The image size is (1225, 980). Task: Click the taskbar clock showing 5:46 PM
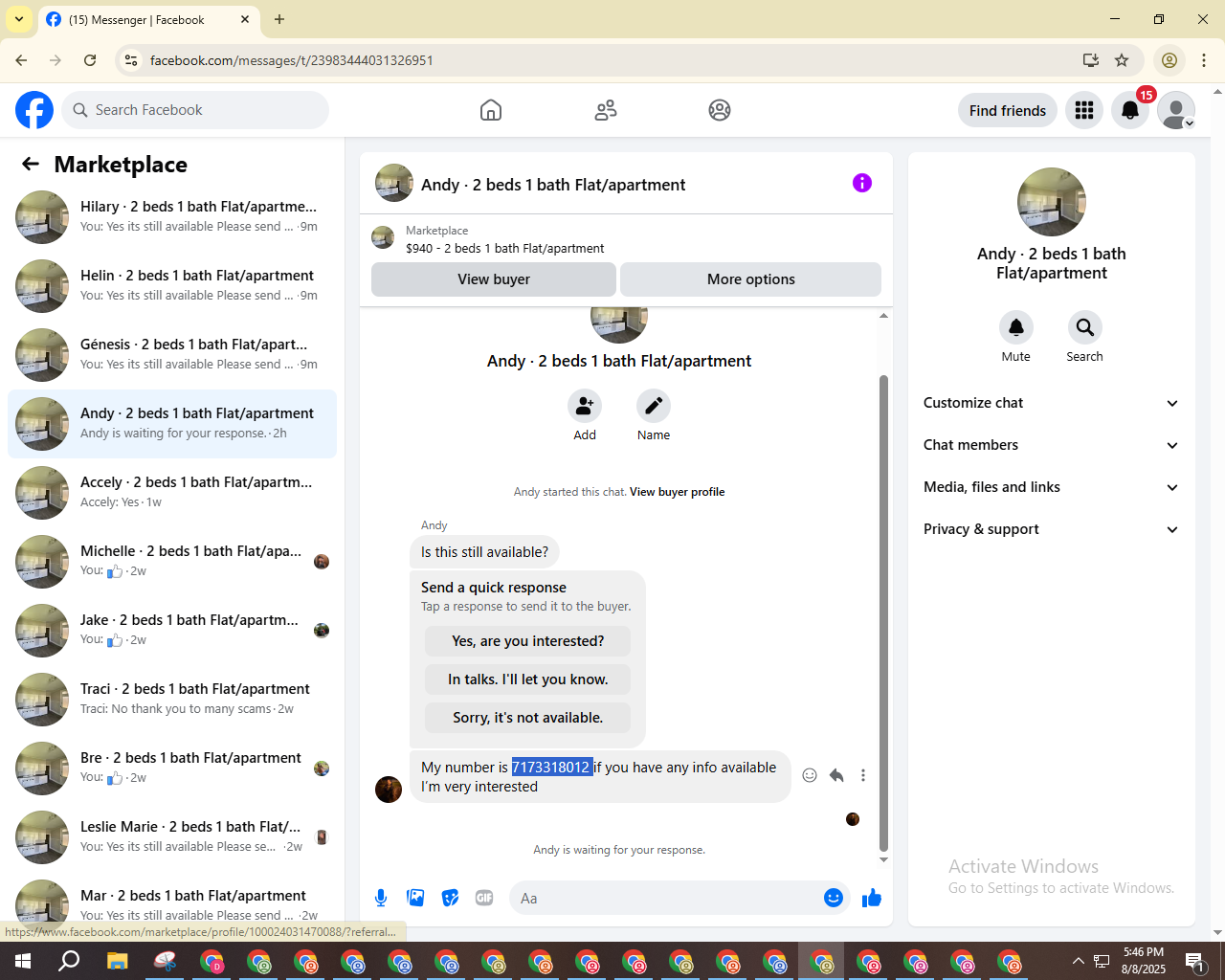tap(1144, 961)
